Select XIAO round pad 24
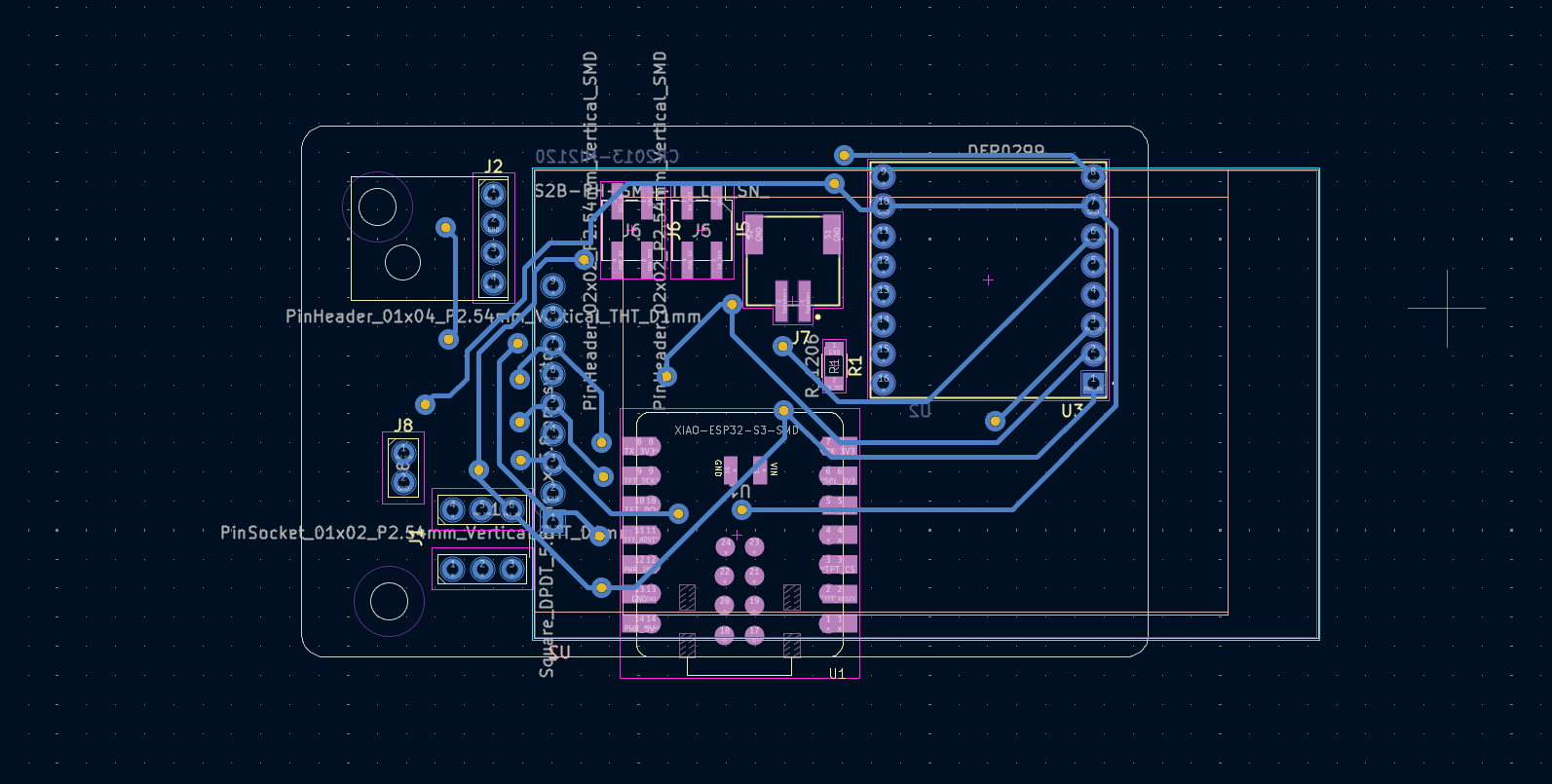 click(725, 545)
